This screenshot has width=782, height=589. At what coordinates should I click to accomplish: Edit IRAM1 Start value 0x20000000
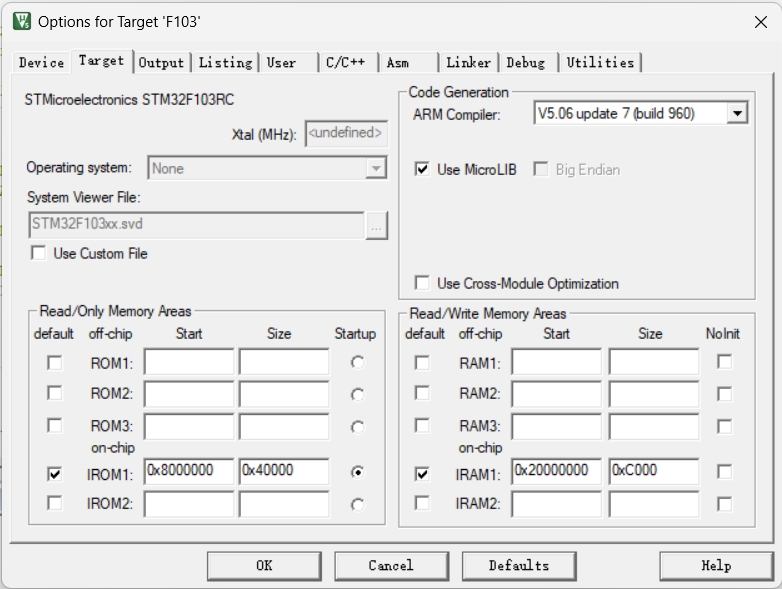[556, 471]
